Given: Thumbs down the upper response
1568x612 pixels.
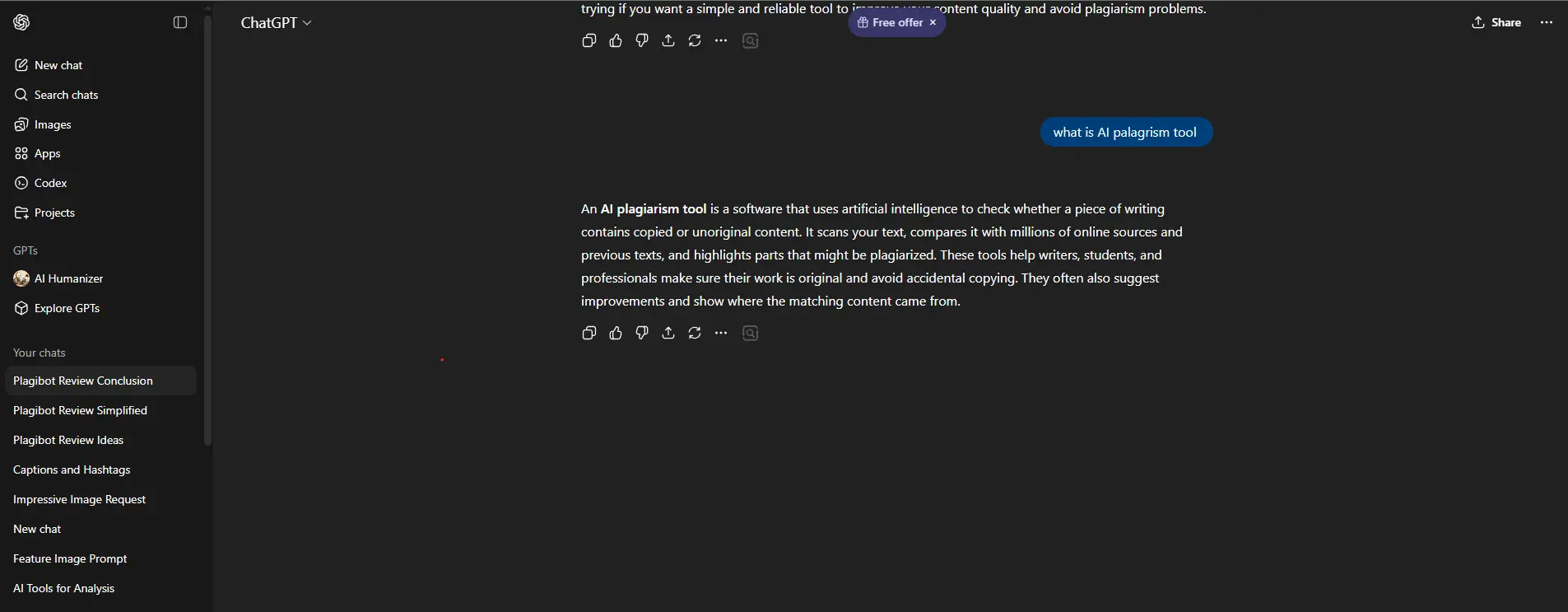Looking at the screenshot, I should point(642,40).
